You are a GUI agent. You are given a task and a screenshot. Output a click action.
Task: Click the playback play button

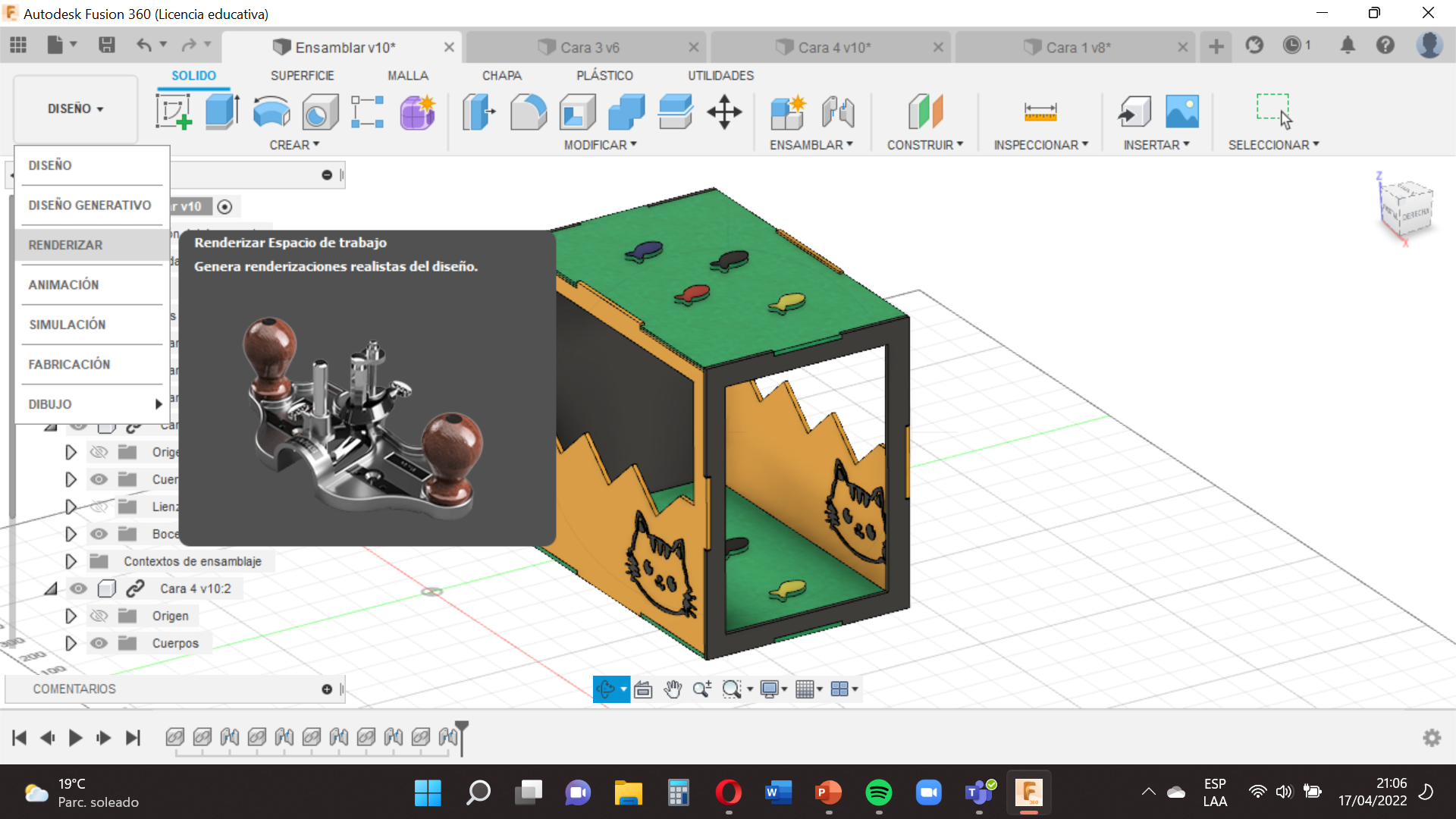[x=75, y=737]
